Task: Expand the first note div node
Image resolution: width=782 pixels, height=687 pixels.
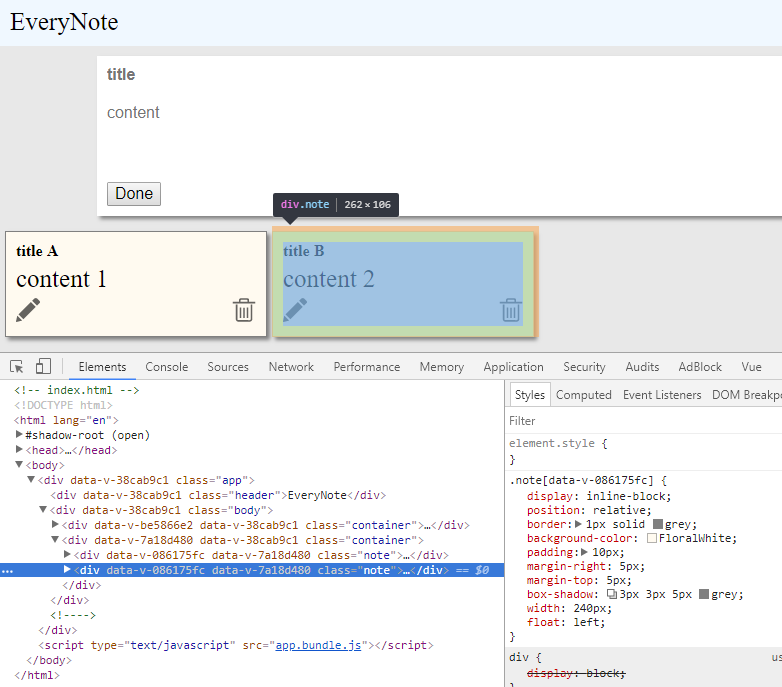Action: click(67, 554)
